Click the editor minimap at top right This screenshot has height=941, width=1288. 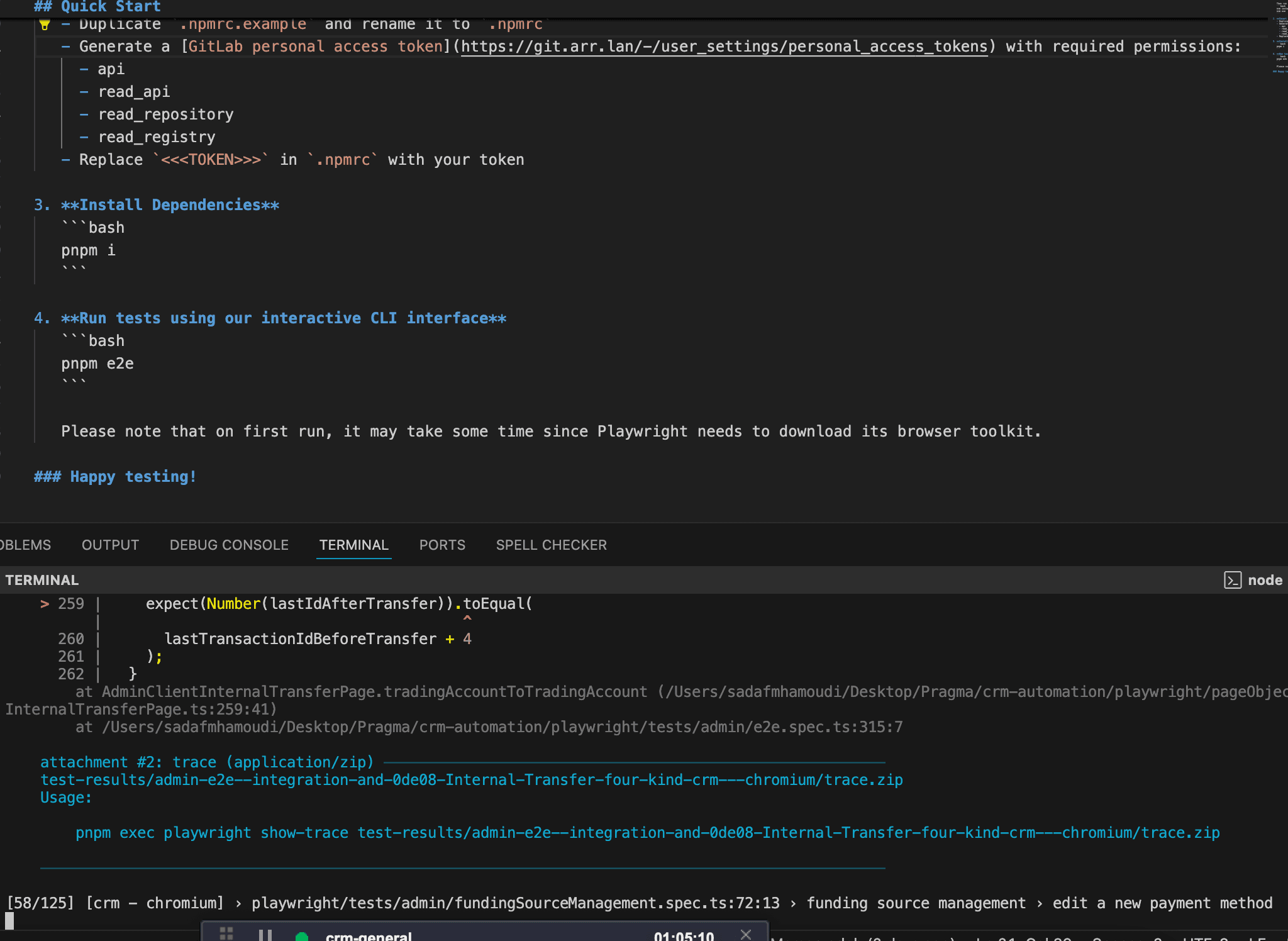[x=1280, y=38]
